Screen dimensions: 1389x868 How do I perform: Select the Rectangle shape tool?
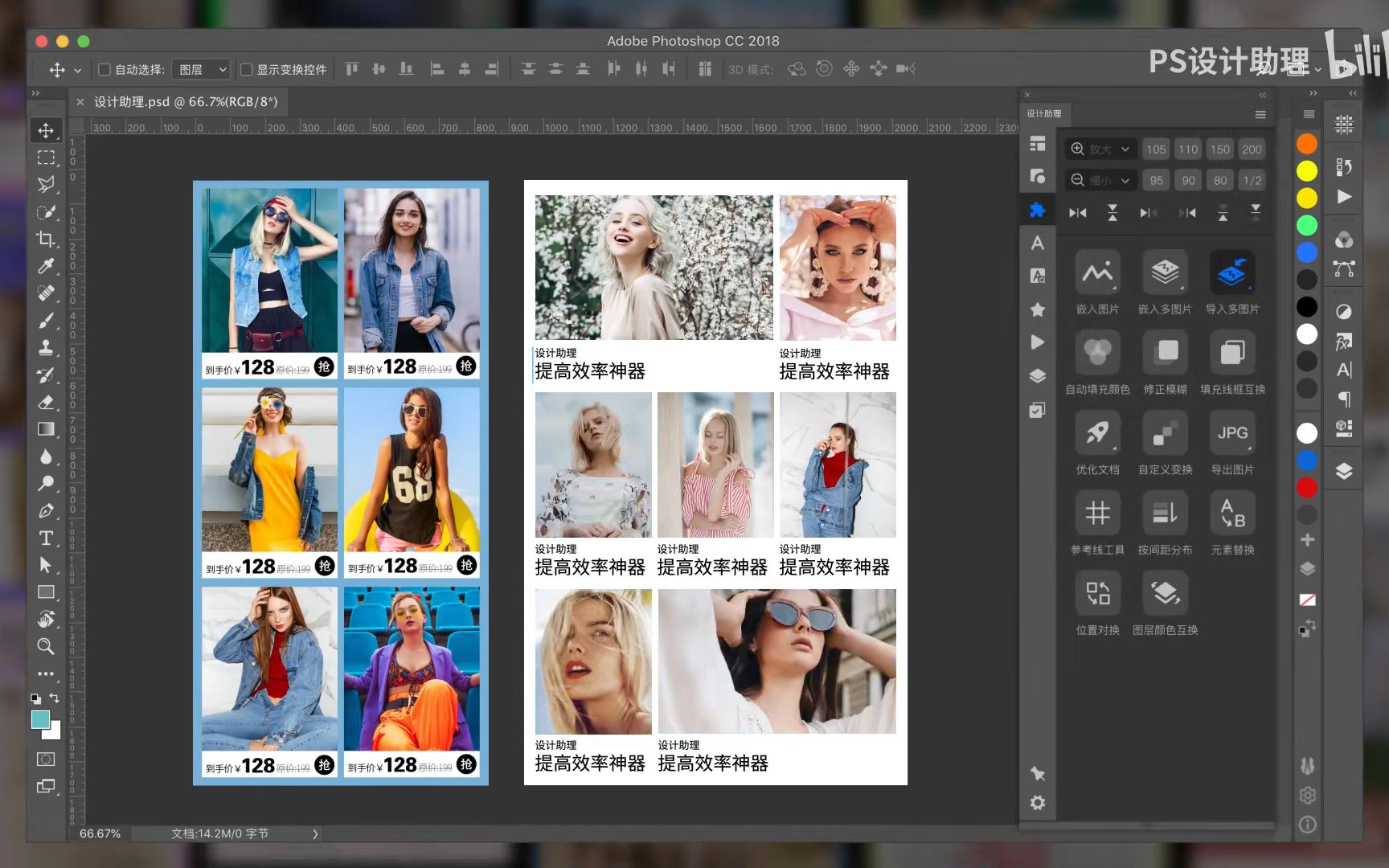[x=46, y=592]
